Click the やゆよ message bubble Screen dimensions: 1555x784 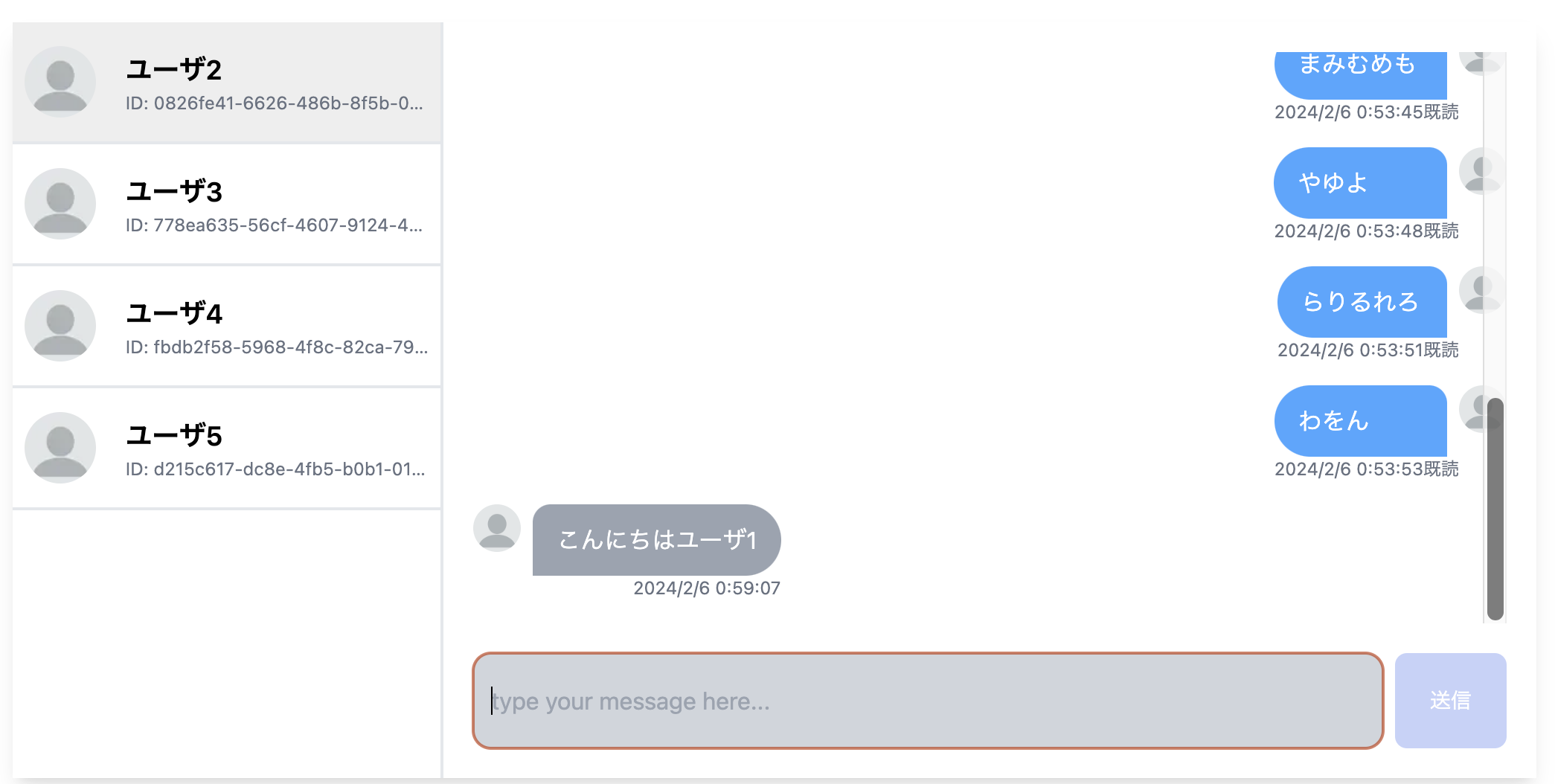tap(1360, 183)
